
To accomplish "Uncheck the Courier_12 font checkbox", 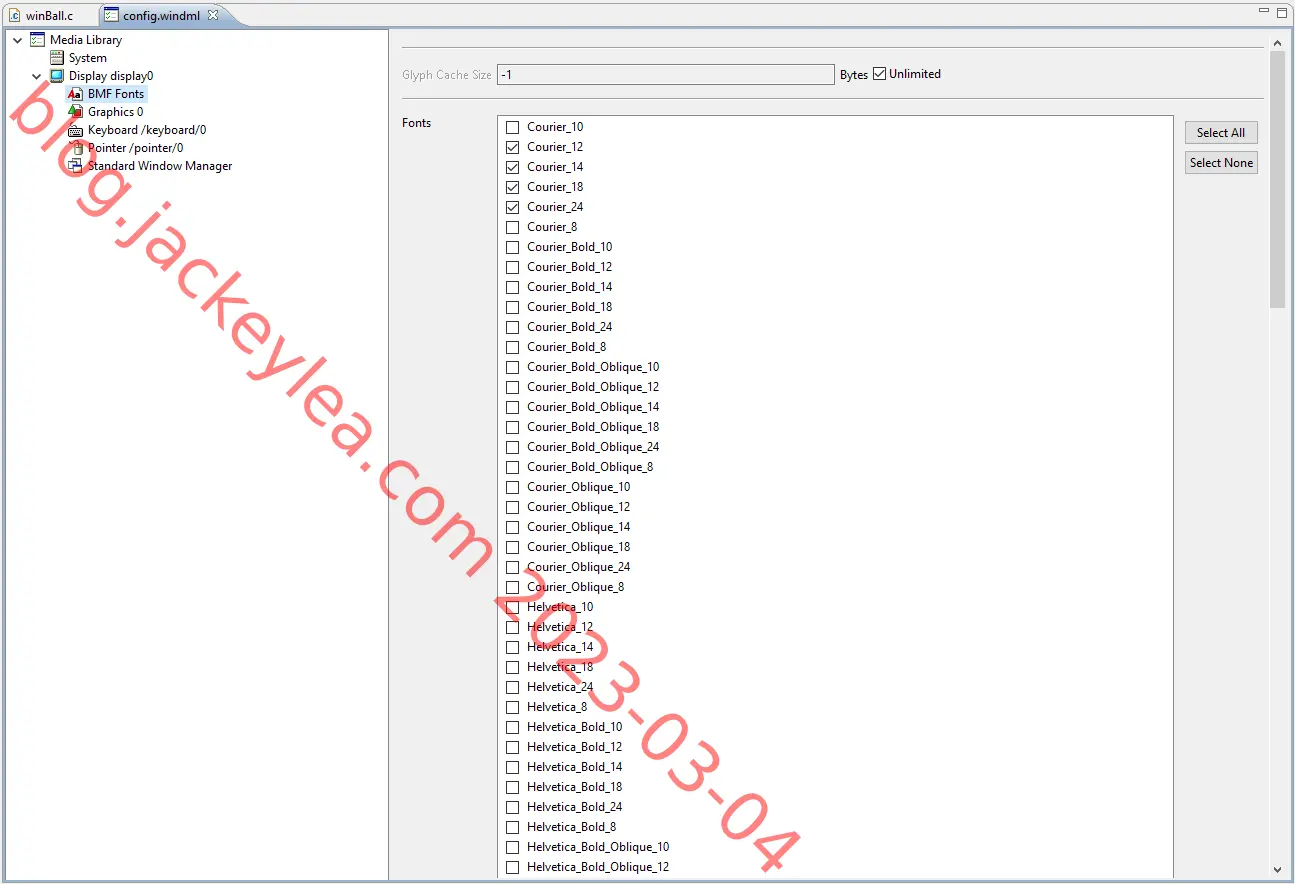I will point(513,147).
